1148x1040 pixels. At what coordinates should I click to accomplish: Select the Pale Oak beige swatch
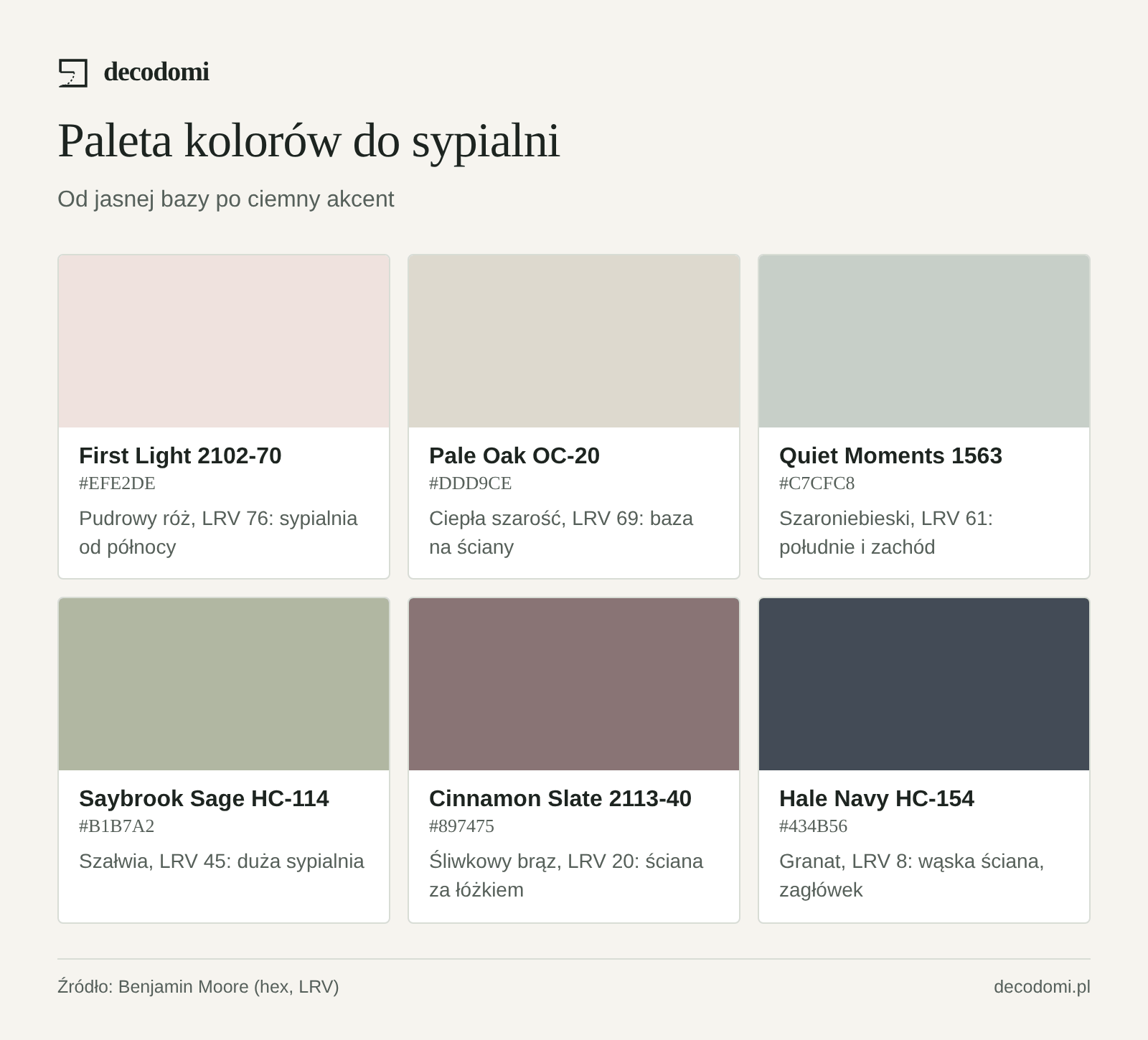coord(574,341)
